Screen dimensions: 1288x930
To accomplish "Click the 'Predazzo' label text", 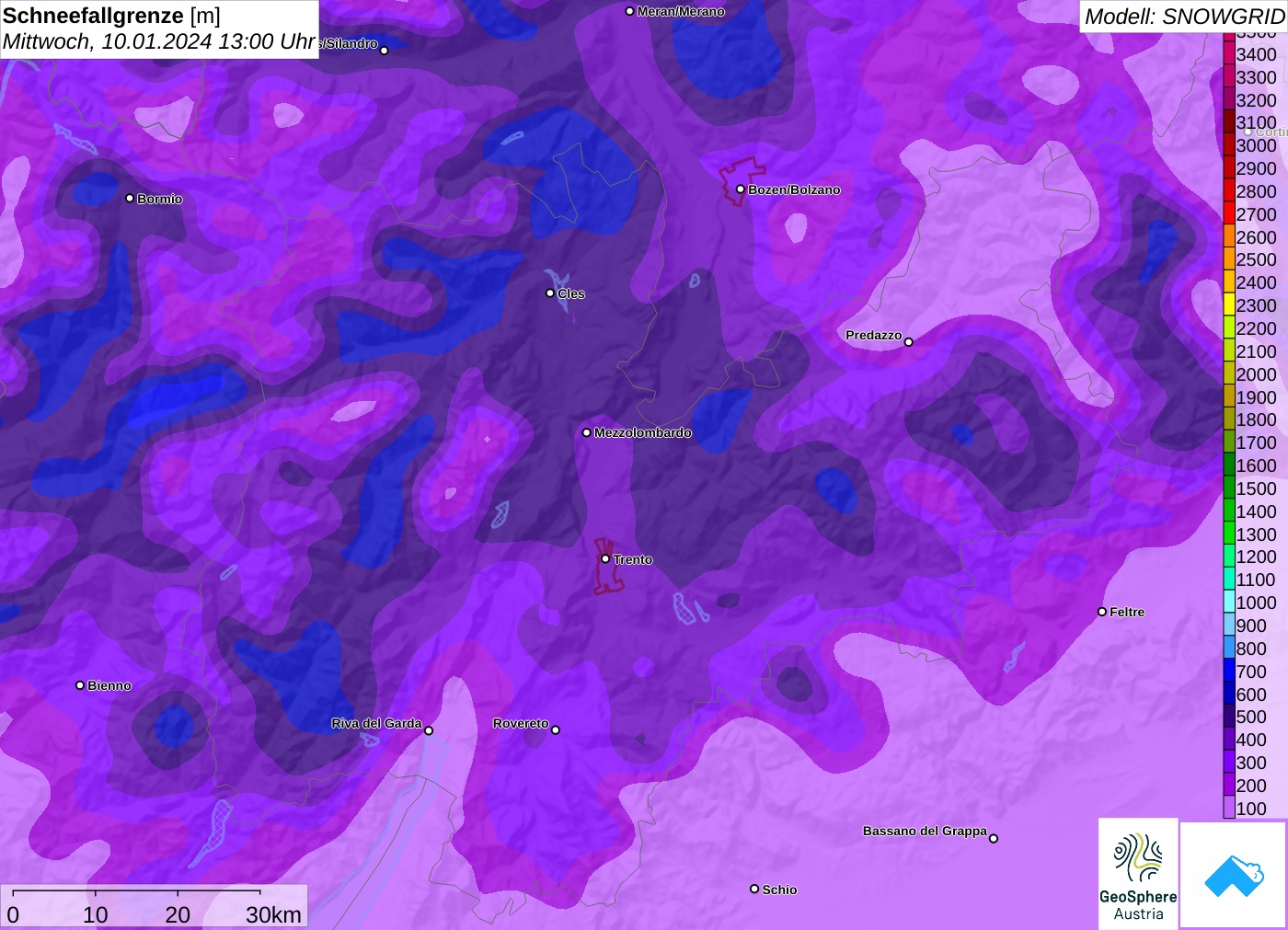I will (x=873, y=335).
